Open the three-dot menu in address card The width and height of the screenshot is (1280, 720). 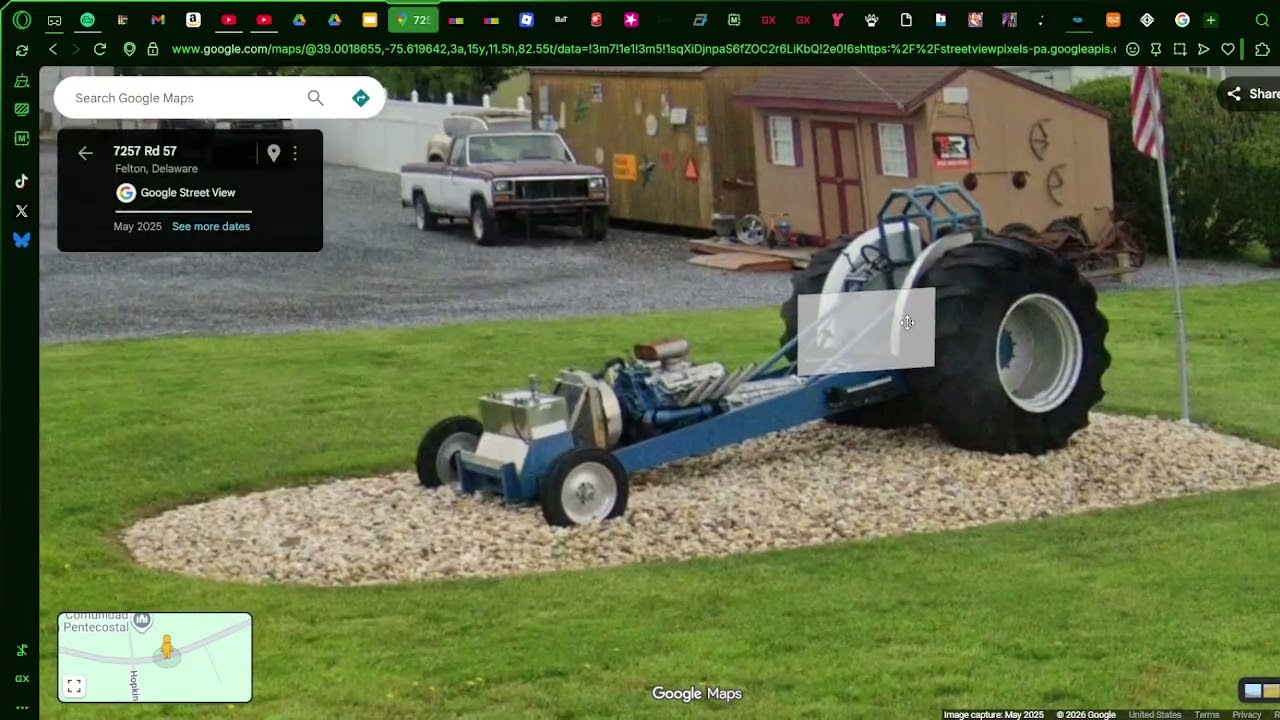coord(294,153)
